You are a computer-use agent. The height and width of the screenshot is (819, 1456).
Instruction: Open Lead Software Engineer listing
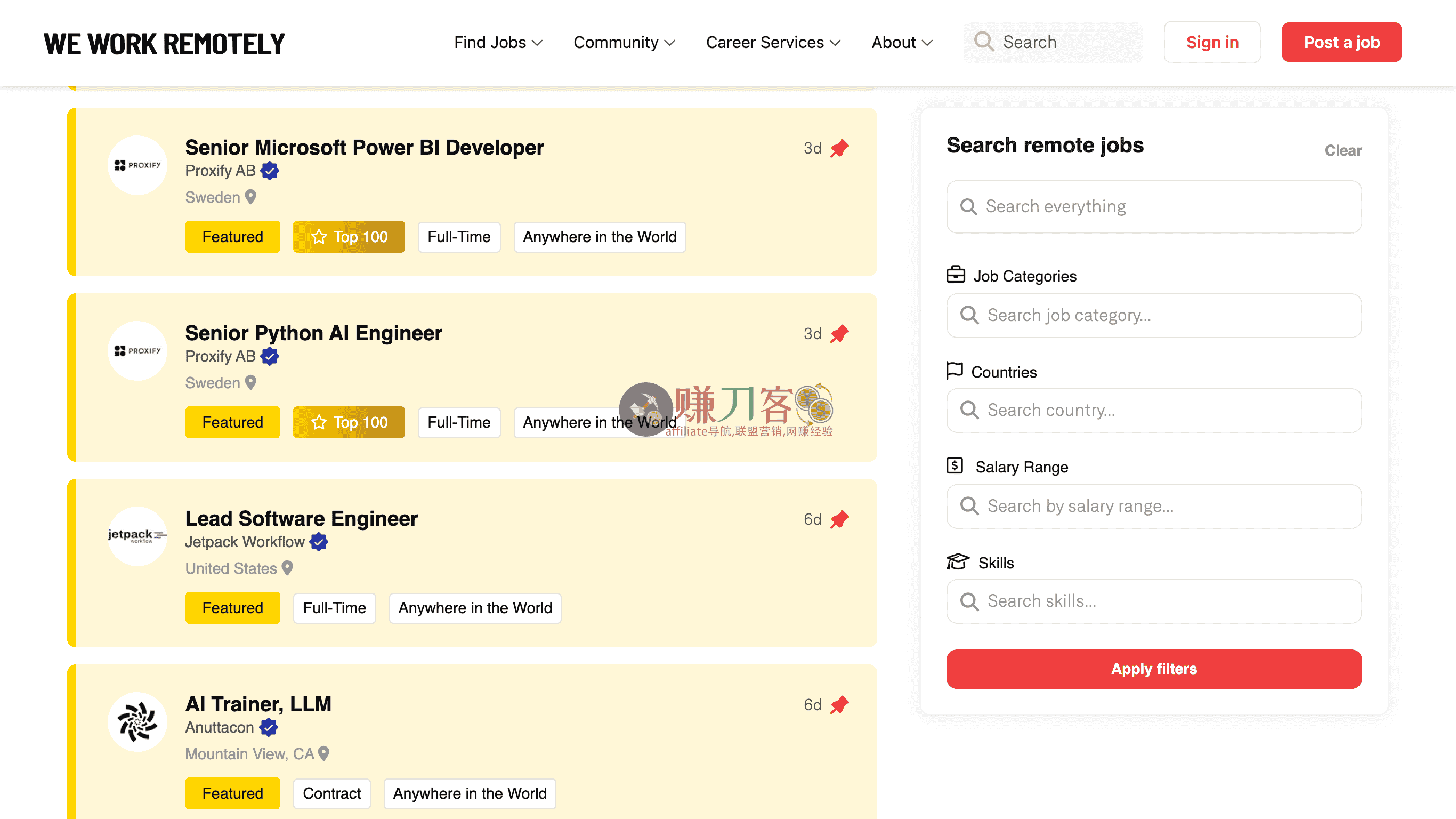301,519
